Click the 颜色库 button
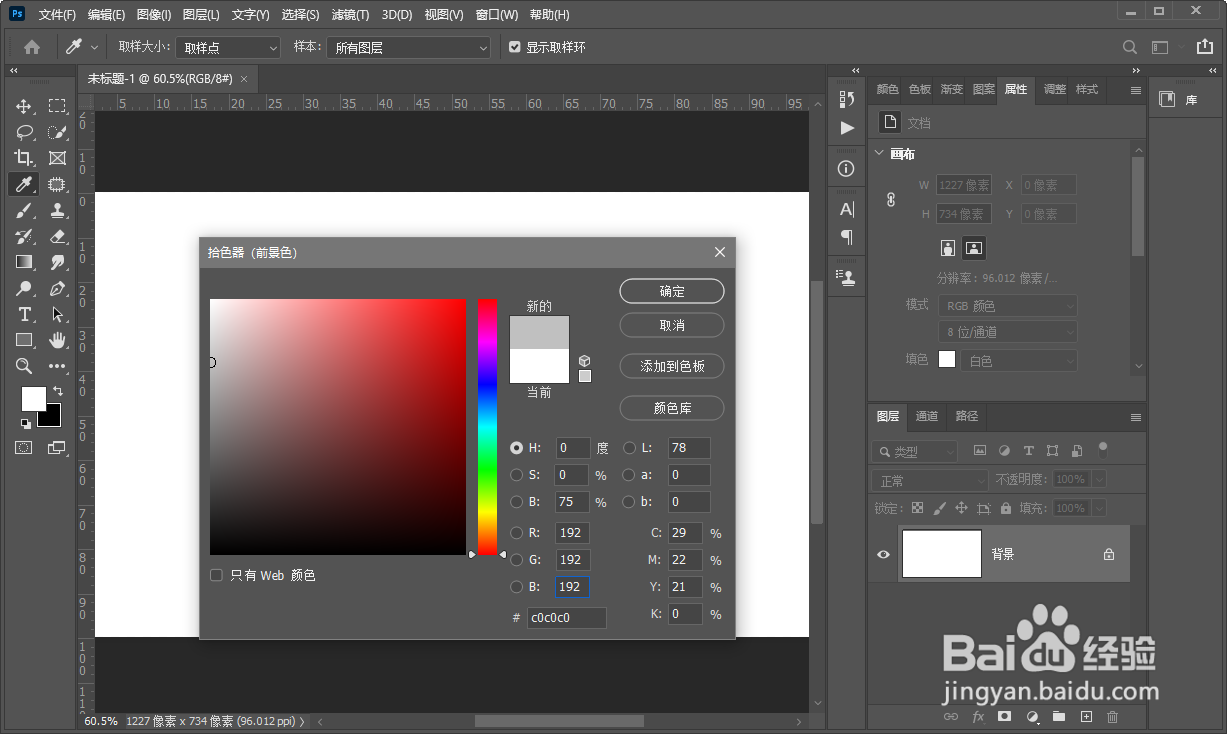Viewport: 1227px width, 734px height. click(672, 408)
